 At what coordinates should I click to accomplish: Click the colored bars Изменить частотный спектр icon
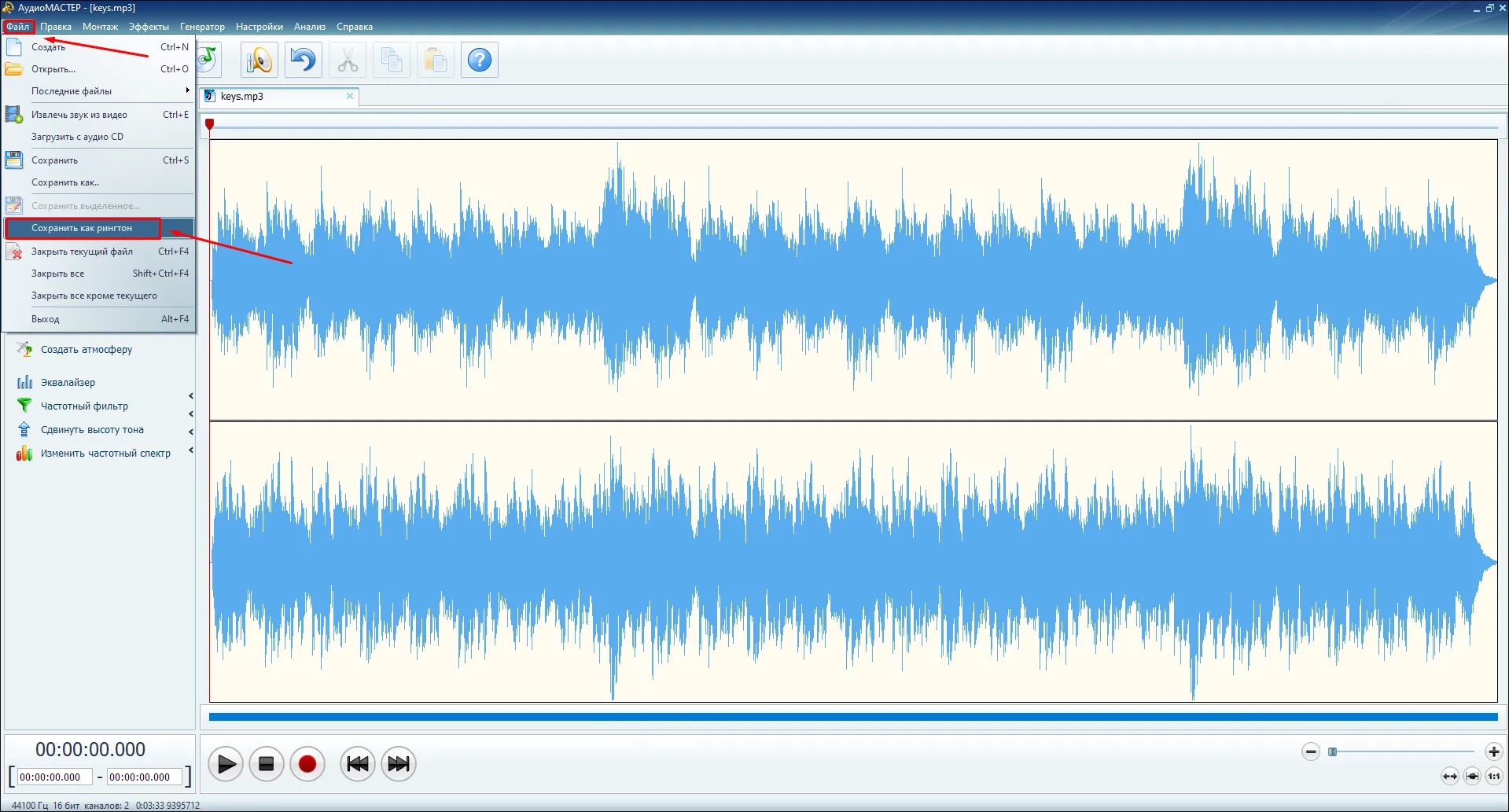pos(24,454)
